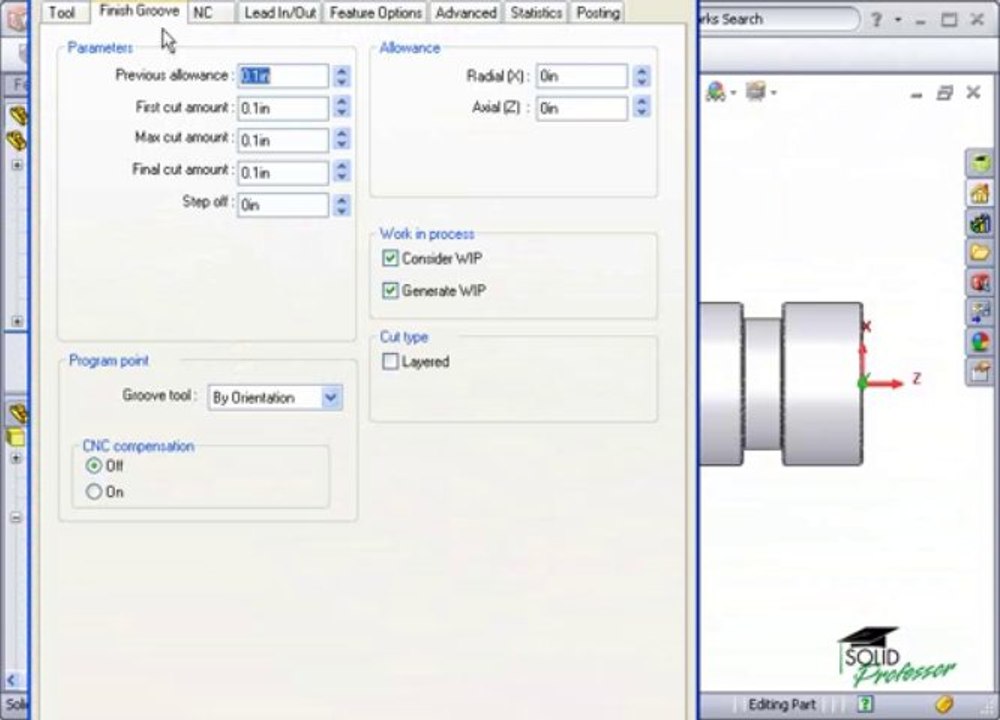Image resolution: width=1000 pixels, height=720 pixels.
Task: Click the Previous allowance input field
Action: click(x=283, y=76)
